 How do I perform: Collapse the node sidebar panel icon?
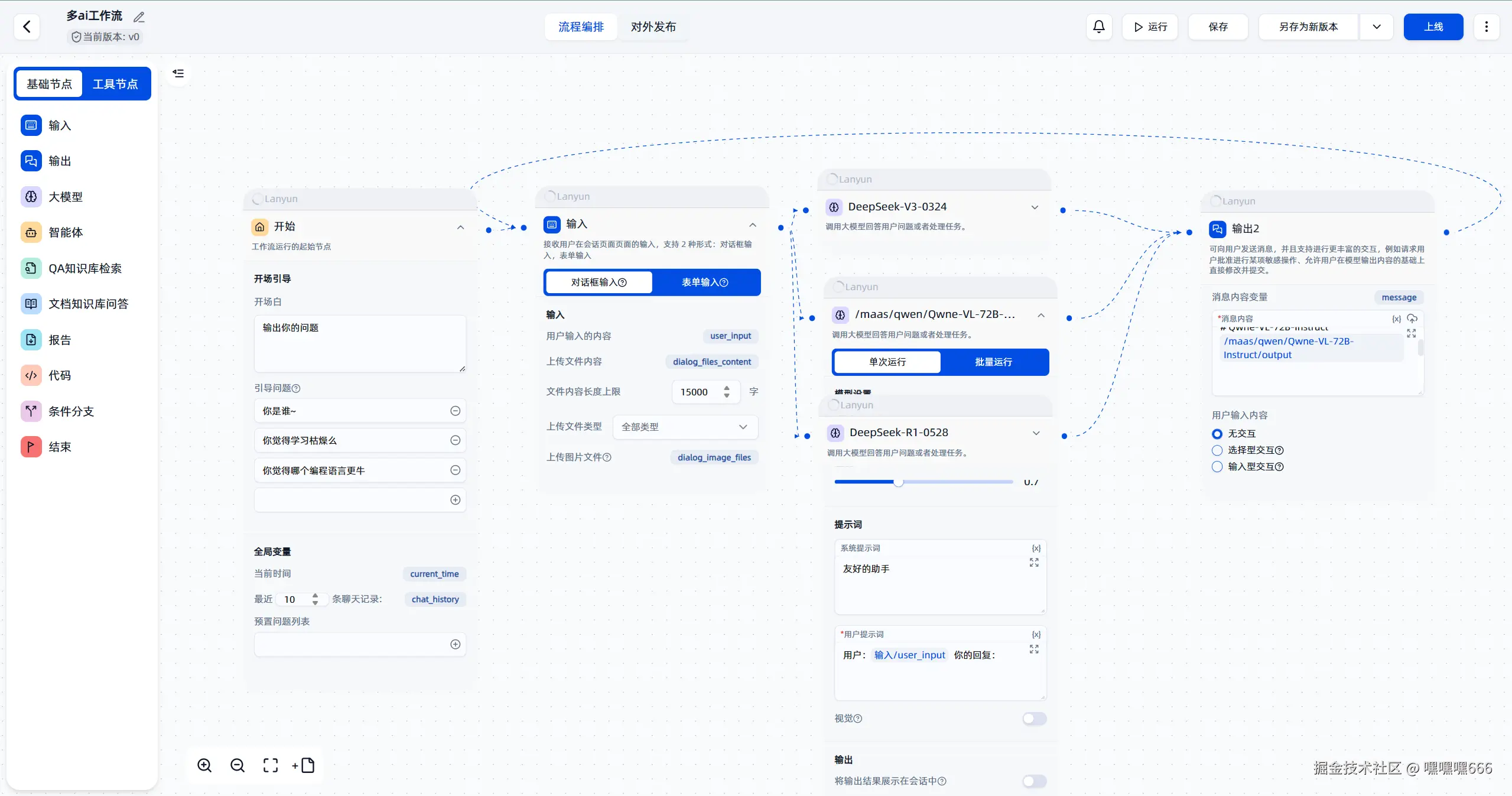tap(178, 73)
